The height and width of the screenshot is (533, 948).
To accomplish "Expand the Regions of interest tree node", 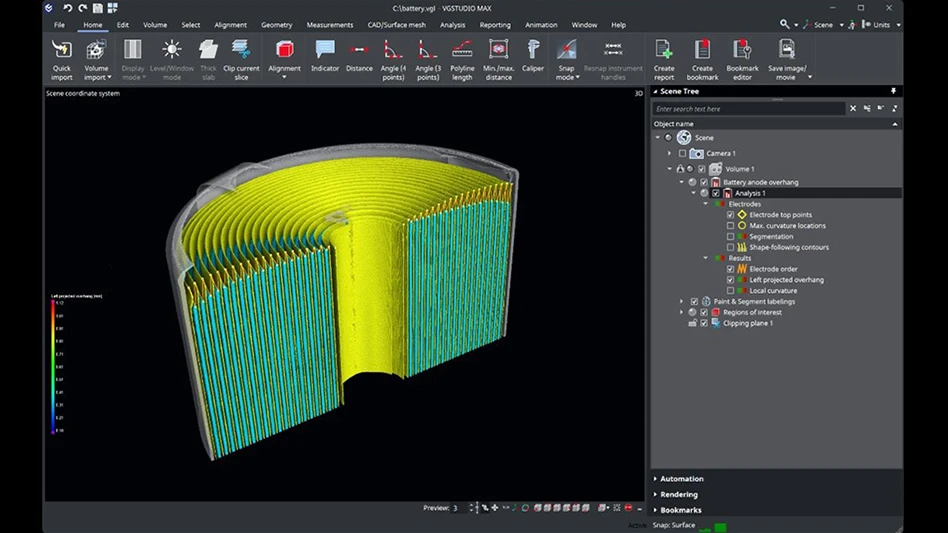I will (681, 312).
